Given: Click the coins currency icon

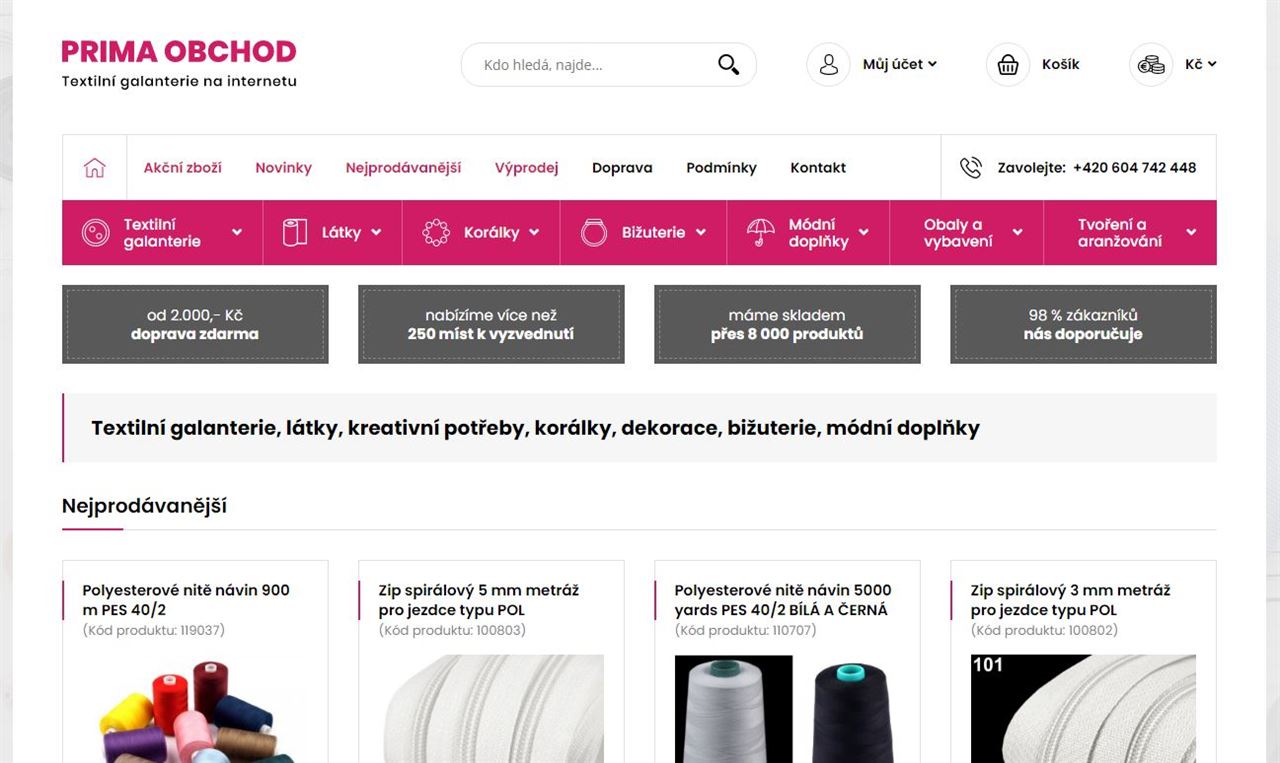Looking at the screenshot, I should 1151,64.
